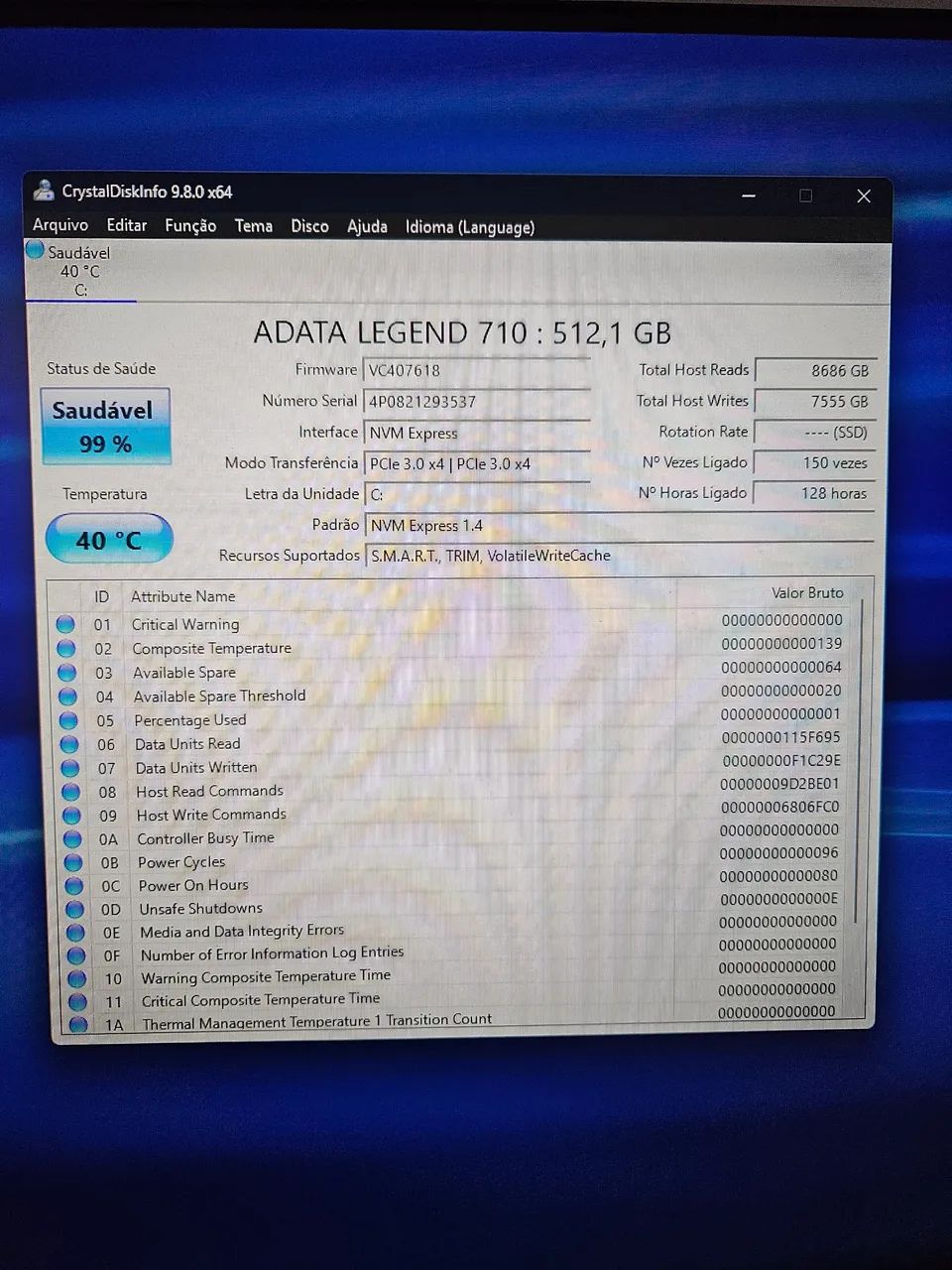
Task: Click the Total Host Reads value 8686 GB
Action: 815,370
